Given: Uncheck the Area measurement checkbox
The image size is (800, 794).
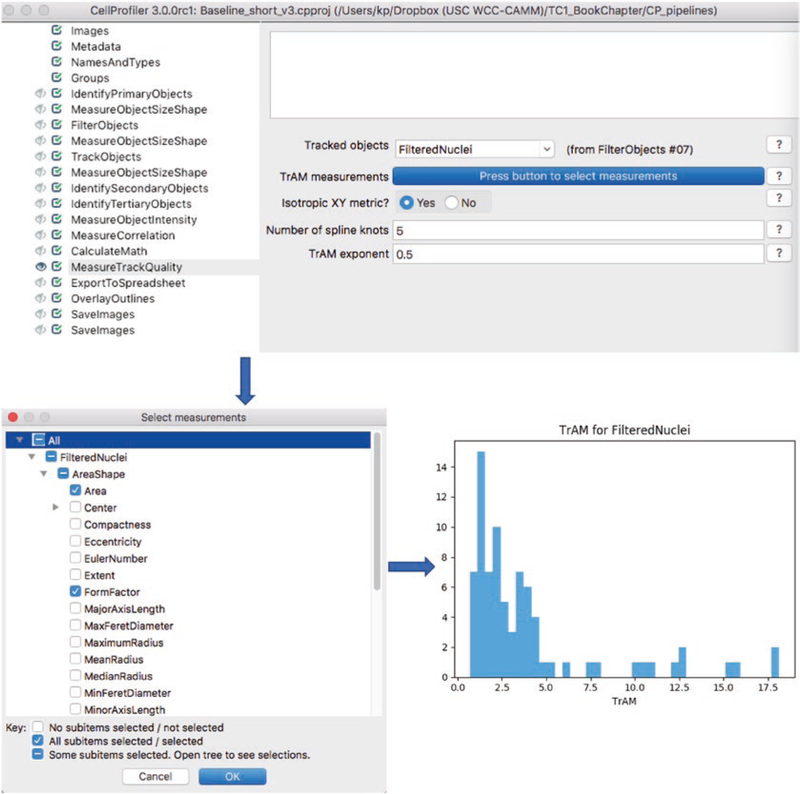Looking at the screenshot, I should 76,491.
